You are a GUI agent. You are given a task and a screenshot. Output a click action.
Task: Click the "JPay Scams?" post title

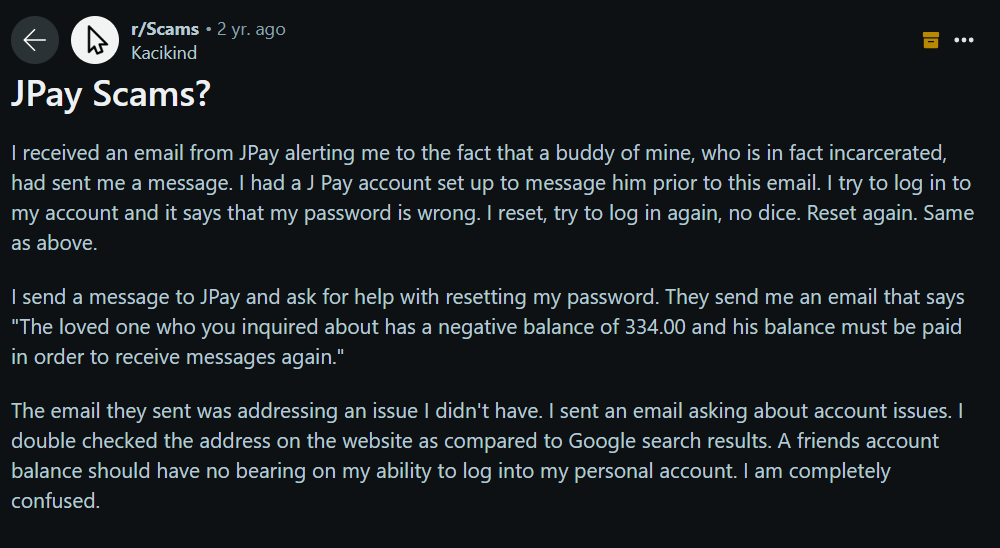tap(111, 94)
